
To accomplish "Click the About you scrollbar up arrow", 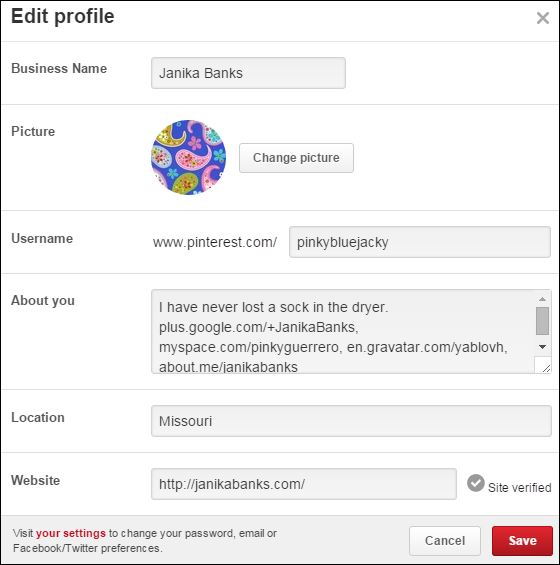I will point(542,299).
